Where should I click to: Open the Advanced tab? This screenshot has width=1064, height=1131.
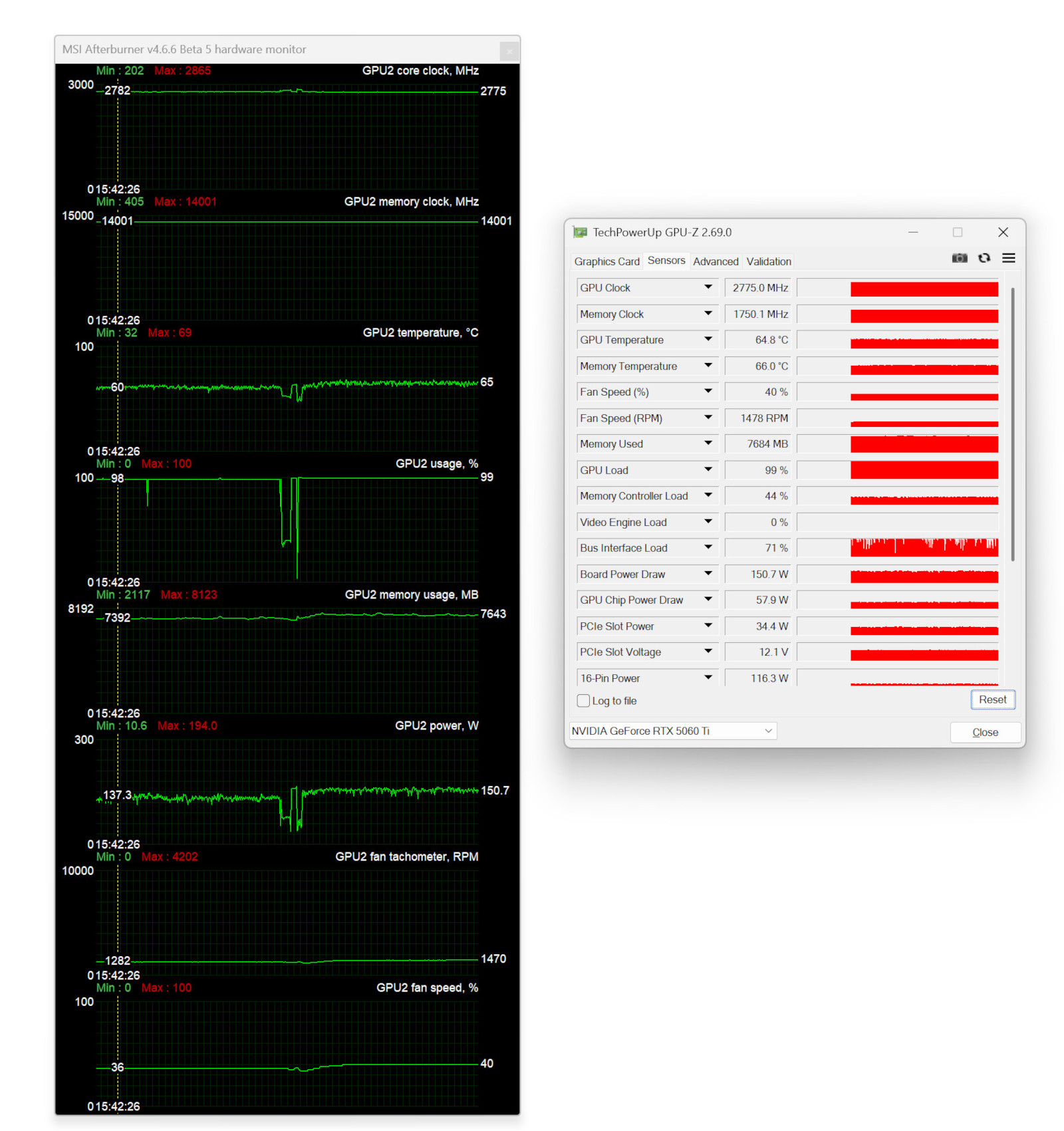tap(715, 261)
